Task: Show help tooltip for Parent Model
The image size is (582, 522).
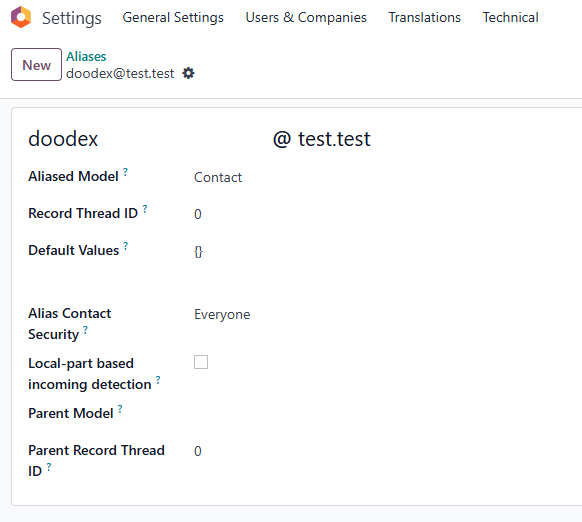Action: click(120, 409)
